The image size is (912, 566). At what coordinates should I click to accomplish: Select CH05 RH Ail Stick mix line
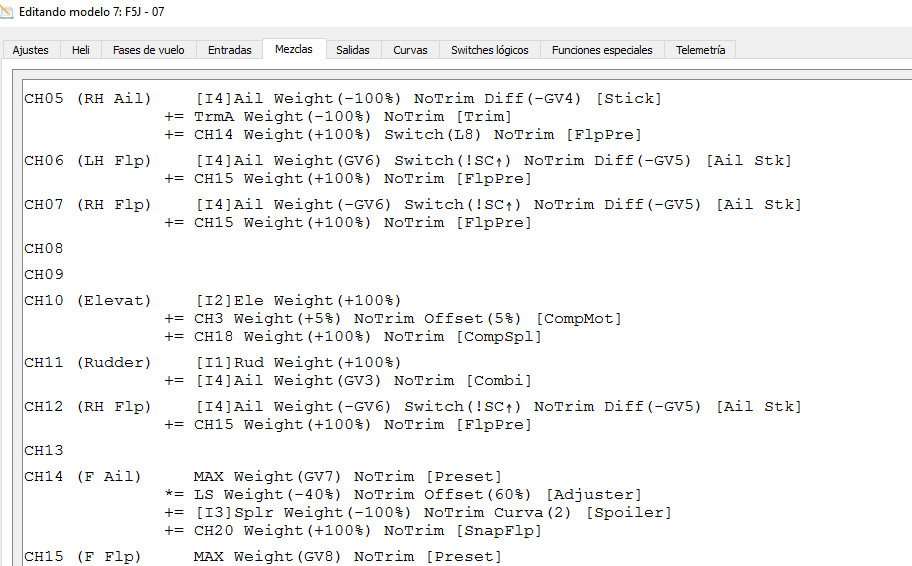pyautogui.click(x=428, y=98)
